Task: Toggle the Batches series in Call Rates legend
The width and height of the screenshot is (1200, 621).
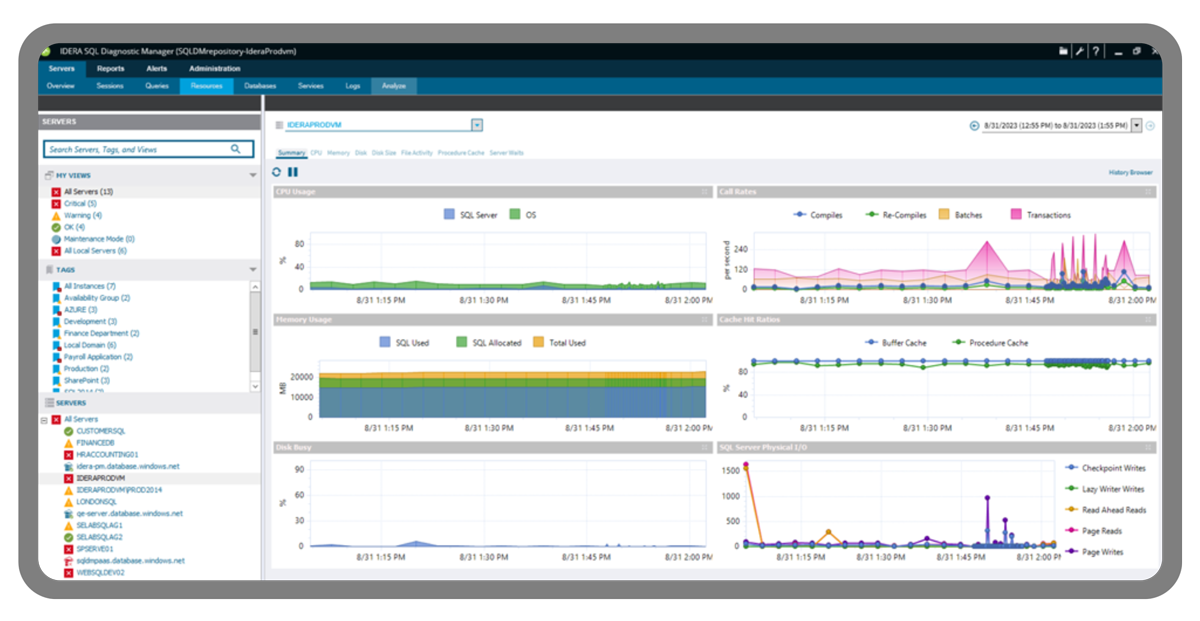Action: pos(962,215)
